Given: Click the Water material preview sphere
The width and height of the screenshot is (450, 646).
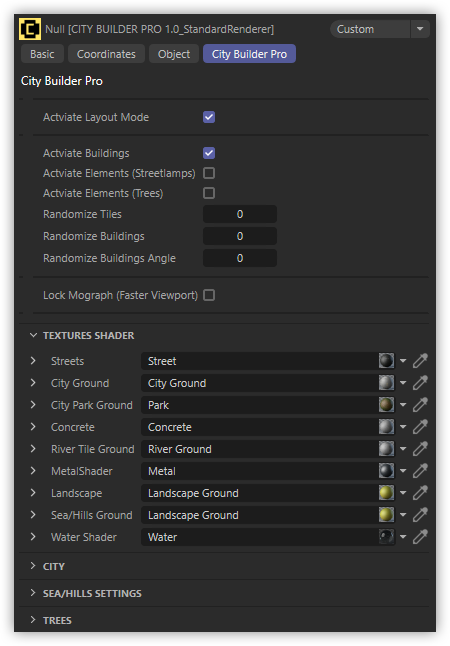Looking at the screenshot, I should tap(386, 537).
